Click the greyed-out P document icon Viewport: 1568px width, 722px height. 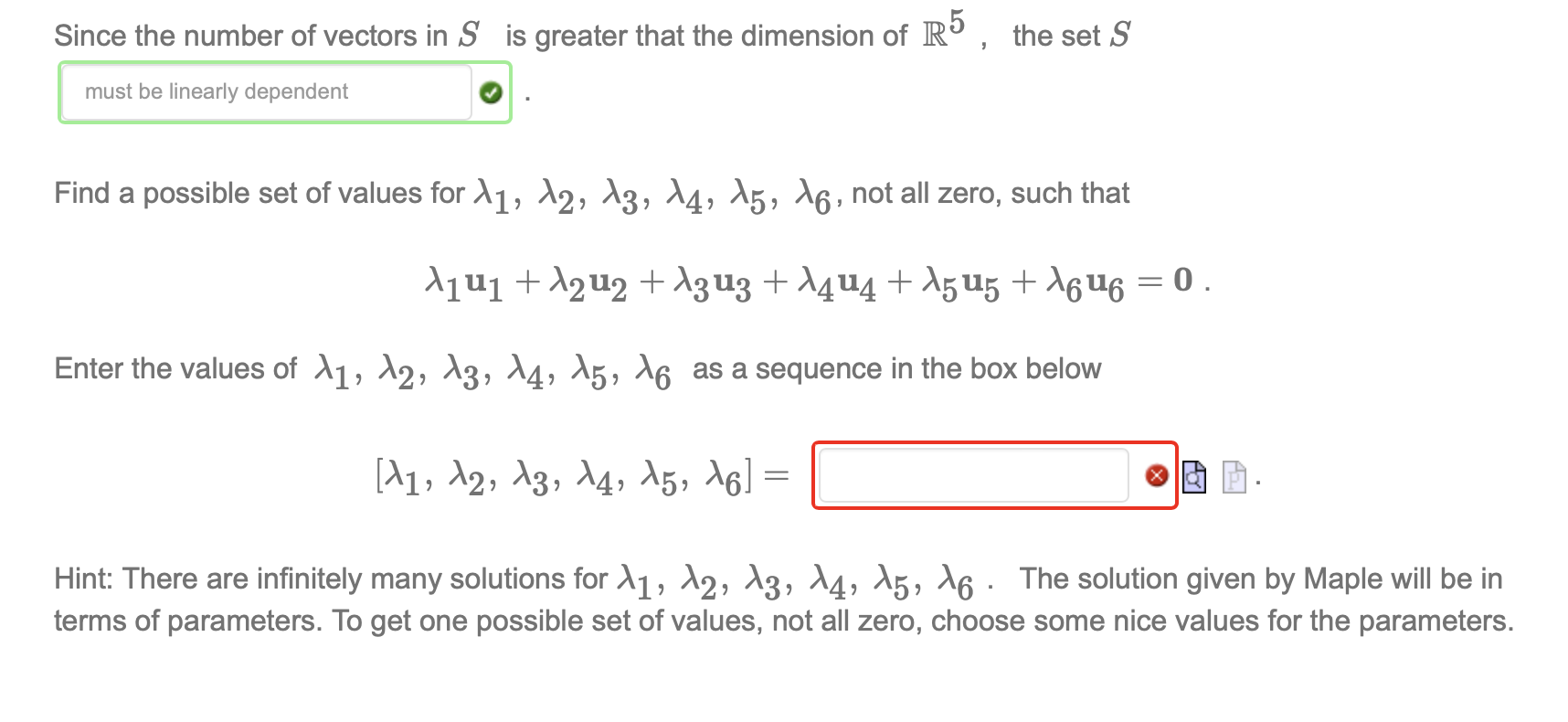pos(1234,476)
